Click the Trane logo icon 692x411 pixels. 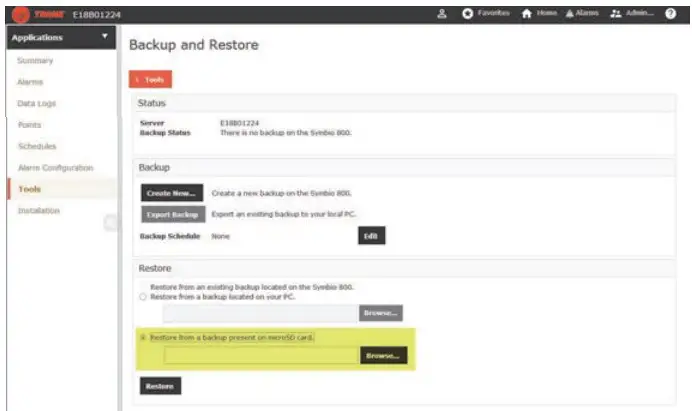20,15
